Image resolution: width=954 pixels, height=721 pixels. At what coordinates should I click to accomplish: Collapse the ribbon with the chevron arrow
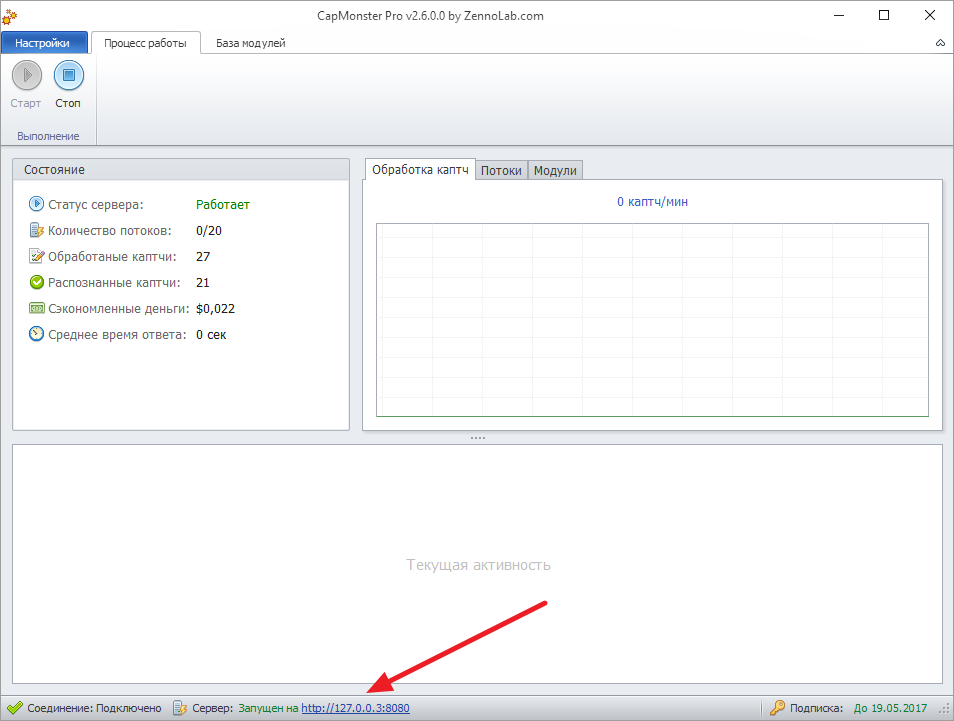click(x=940, y=43)
